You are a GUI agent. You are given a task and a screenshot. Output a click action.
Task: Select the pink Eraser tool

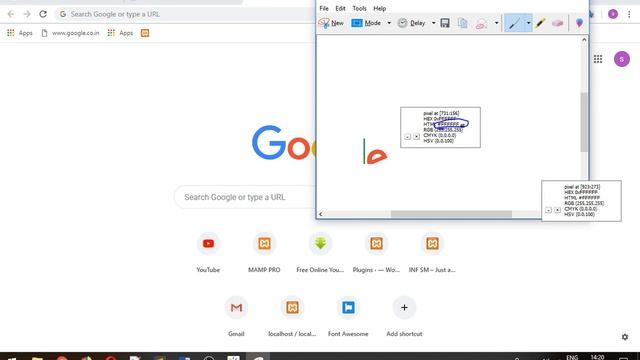coord(558,23)
